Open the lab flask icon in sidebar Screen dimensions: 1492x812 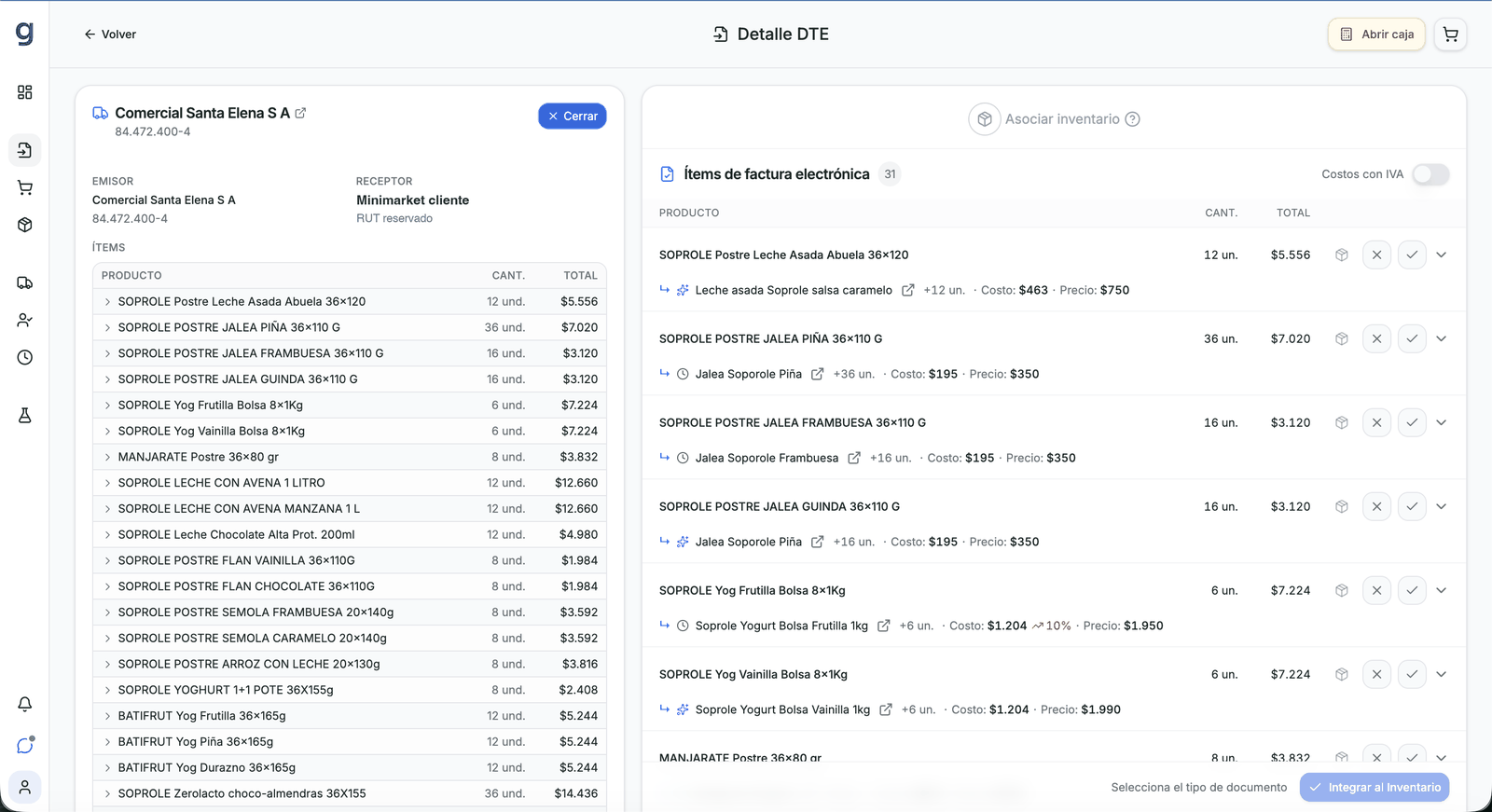click(x=25, y=415)
